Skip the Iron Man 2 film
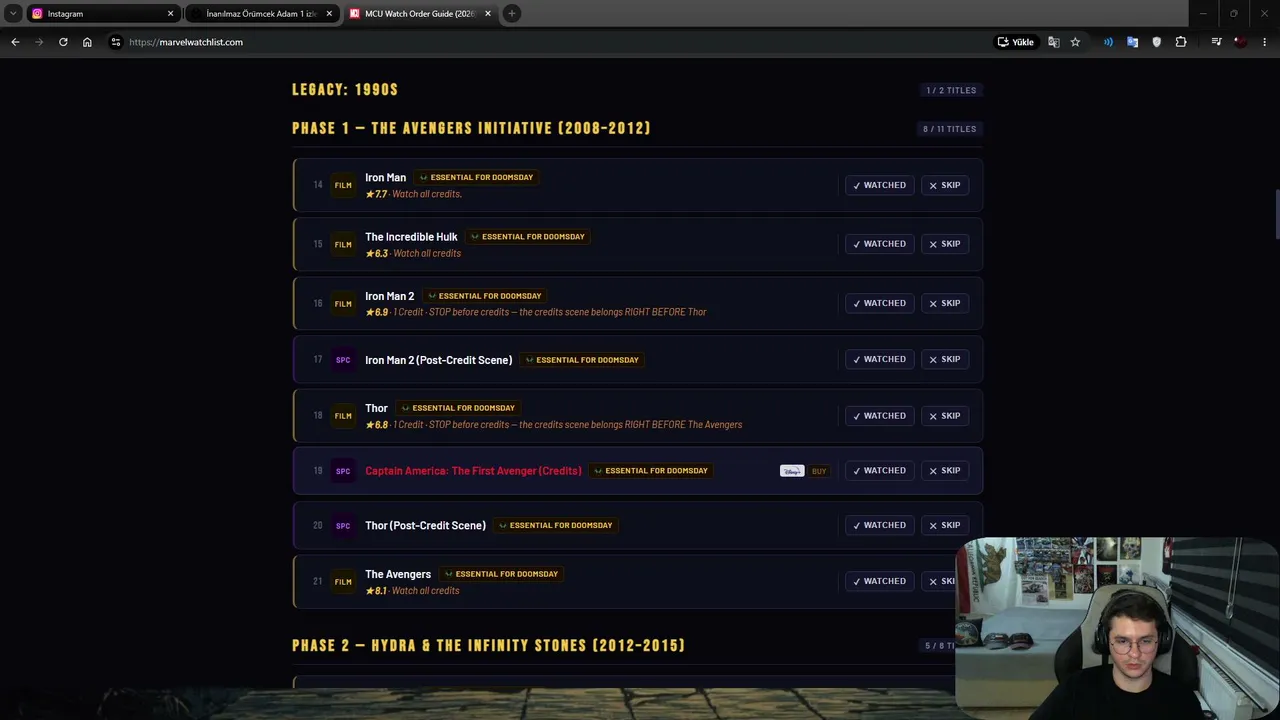 945,303
